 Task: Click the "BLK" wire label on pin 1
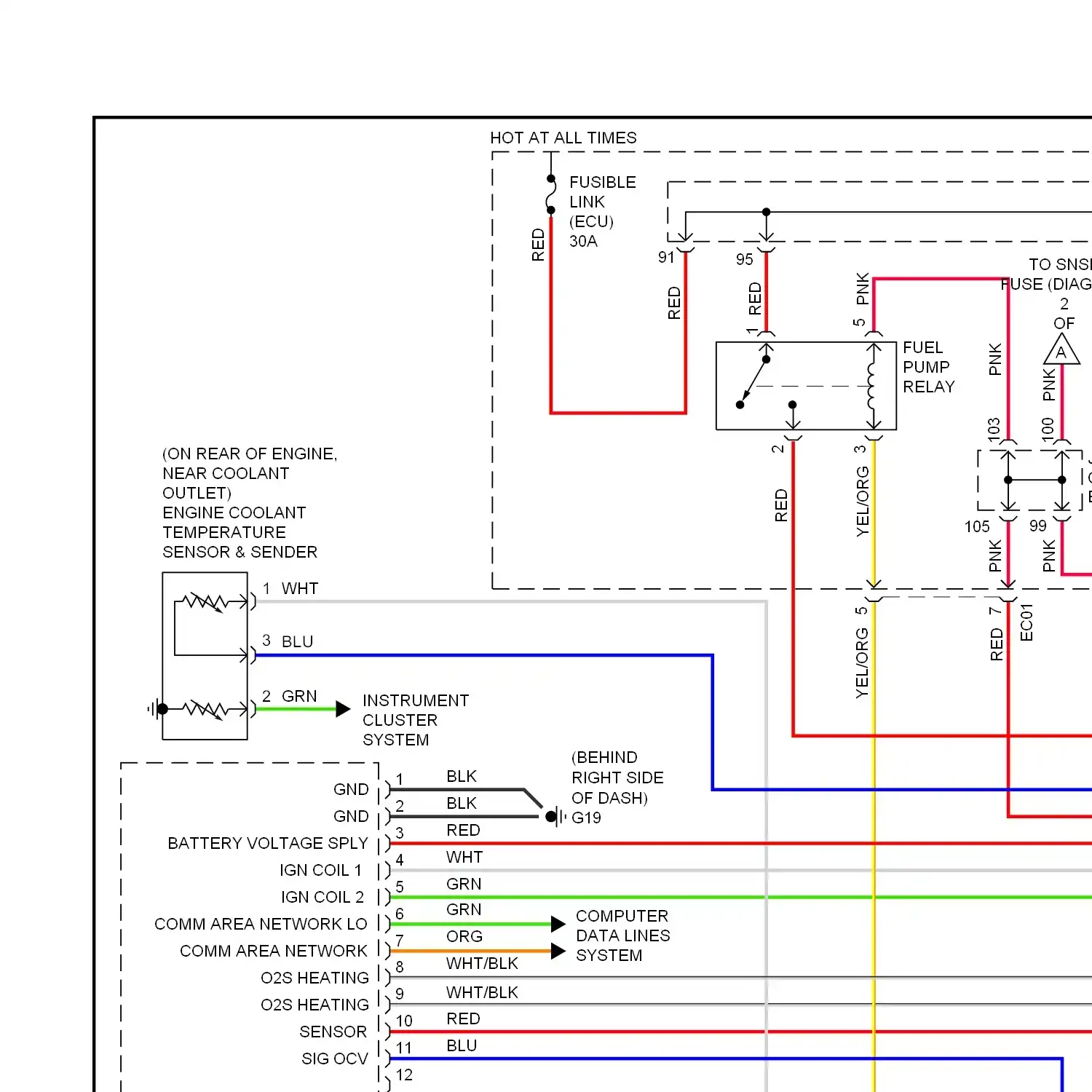coord(462,776)
